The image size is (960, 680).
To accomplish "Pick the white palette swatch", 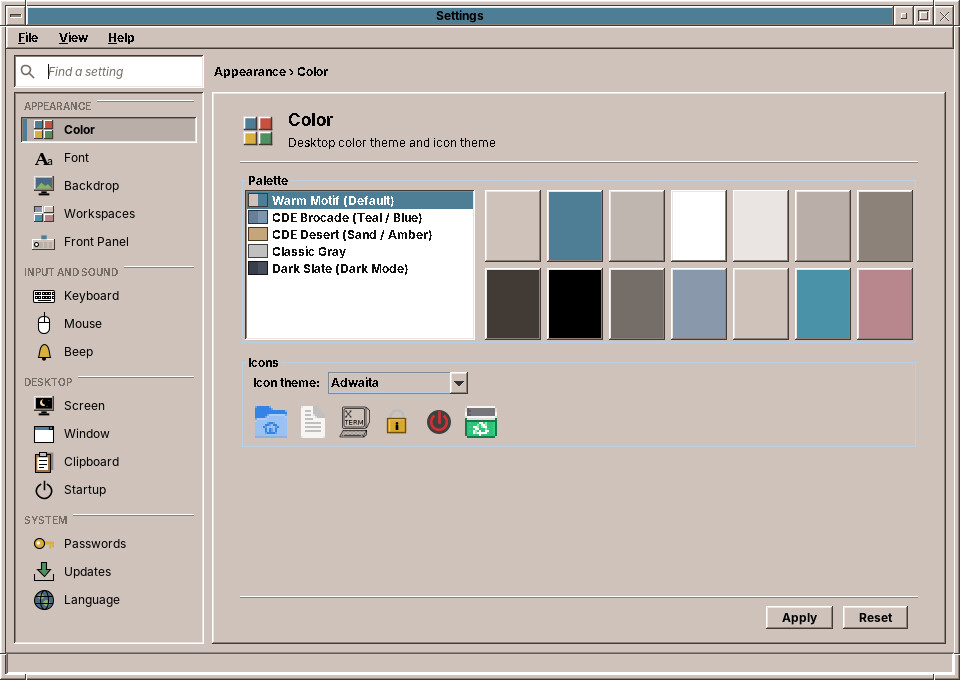I will [699, 226].
